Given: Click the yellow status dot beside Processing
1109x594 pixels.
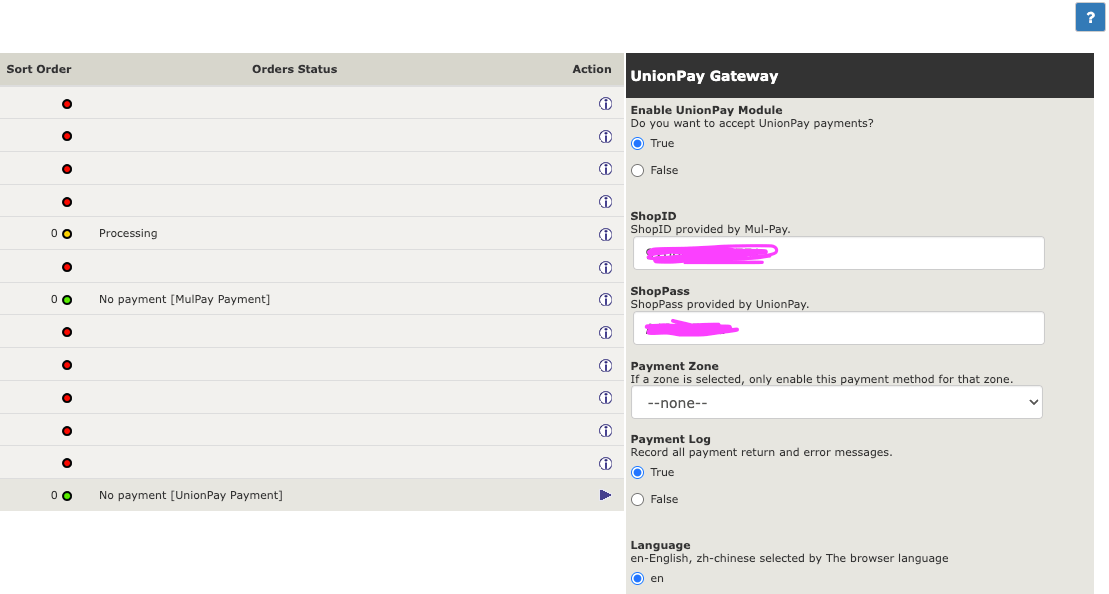Looking at the screenshot, I should click(67, 234).
